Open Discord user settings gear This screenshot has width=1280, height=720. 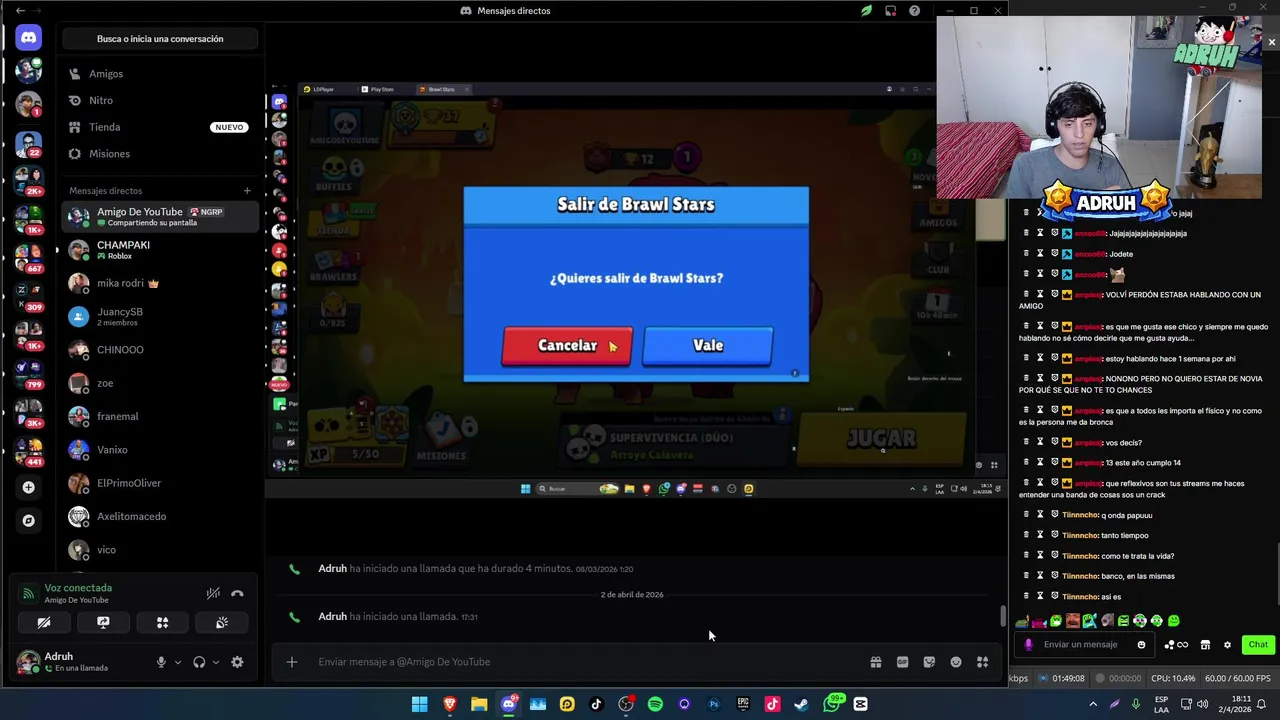[237, 662]
